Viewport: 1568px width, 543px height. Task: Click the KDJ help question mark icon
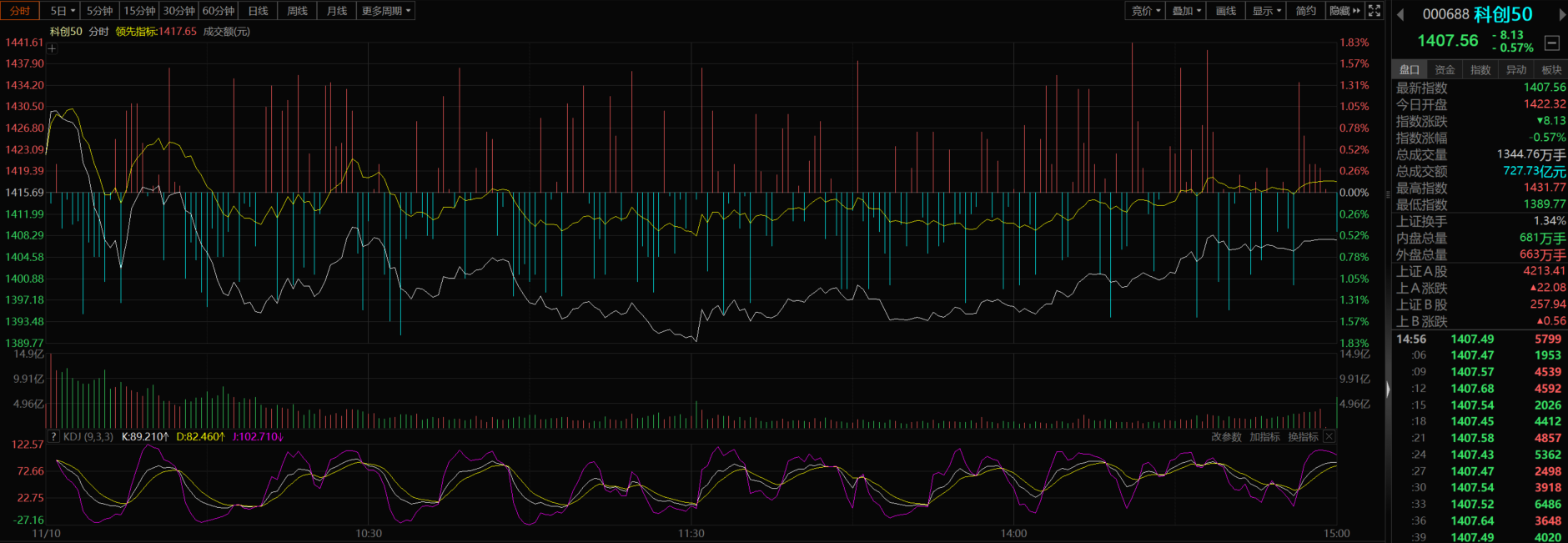53,436
